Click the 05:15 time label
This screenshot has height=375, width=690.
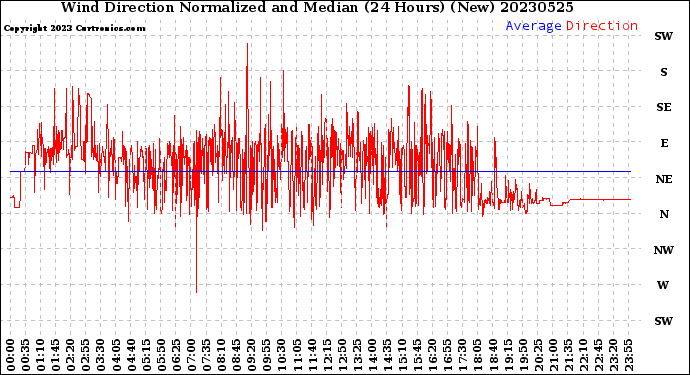coord(146,355)
